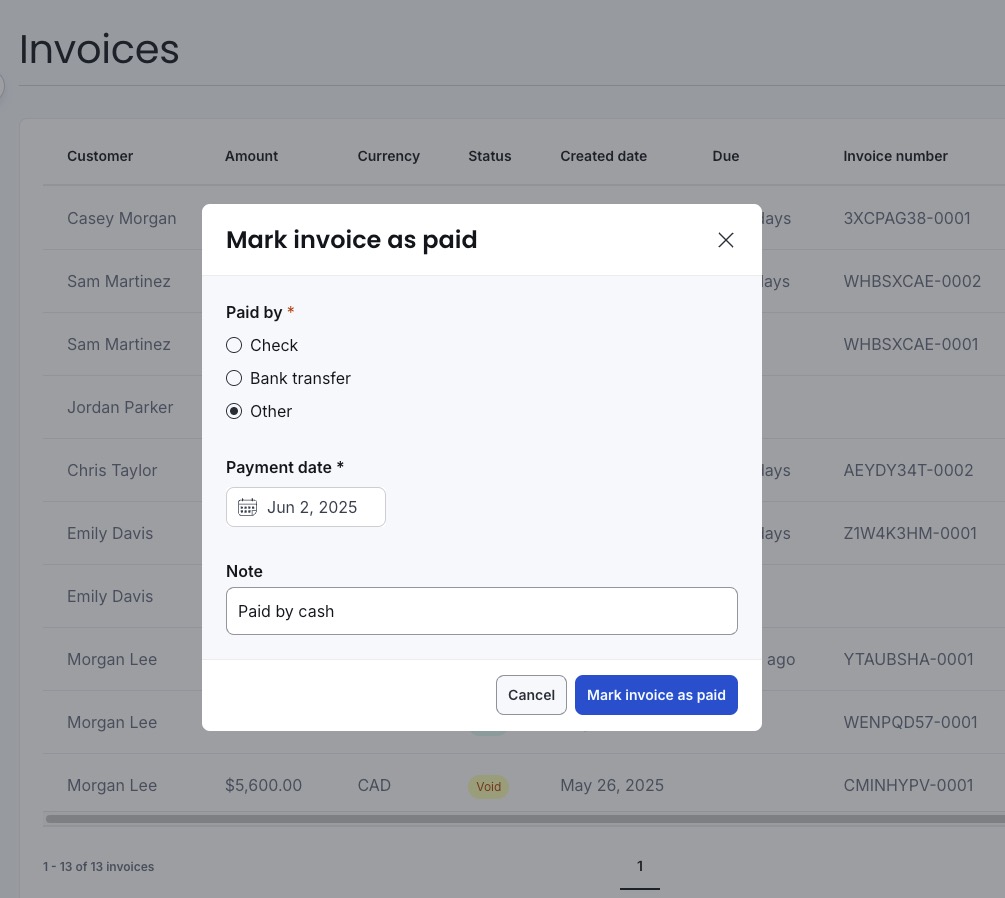Screen dimensions: 1005x898
Task: Go to pagination page 1
Action: point(640,867)
